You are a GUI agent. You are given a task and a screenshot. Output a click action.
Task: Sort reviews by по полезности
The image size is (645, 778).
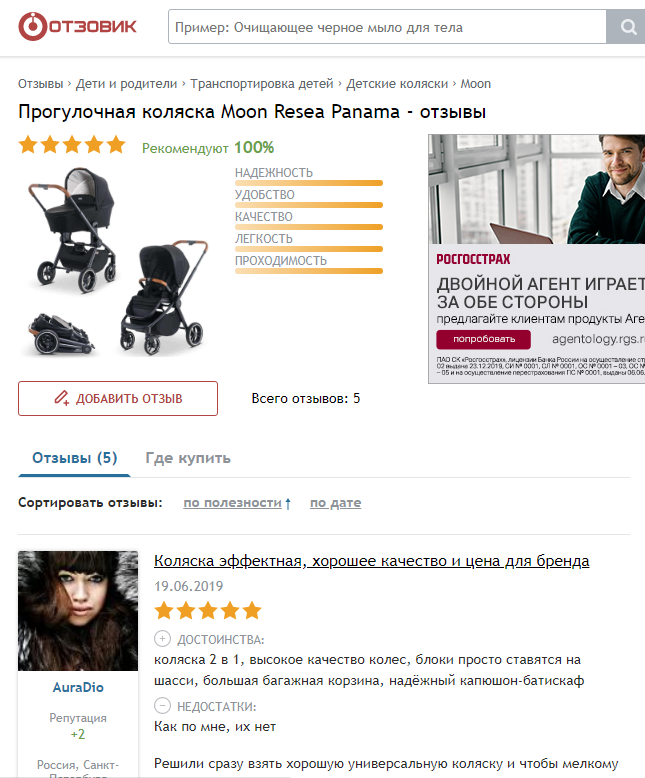[x=232, y=503]
